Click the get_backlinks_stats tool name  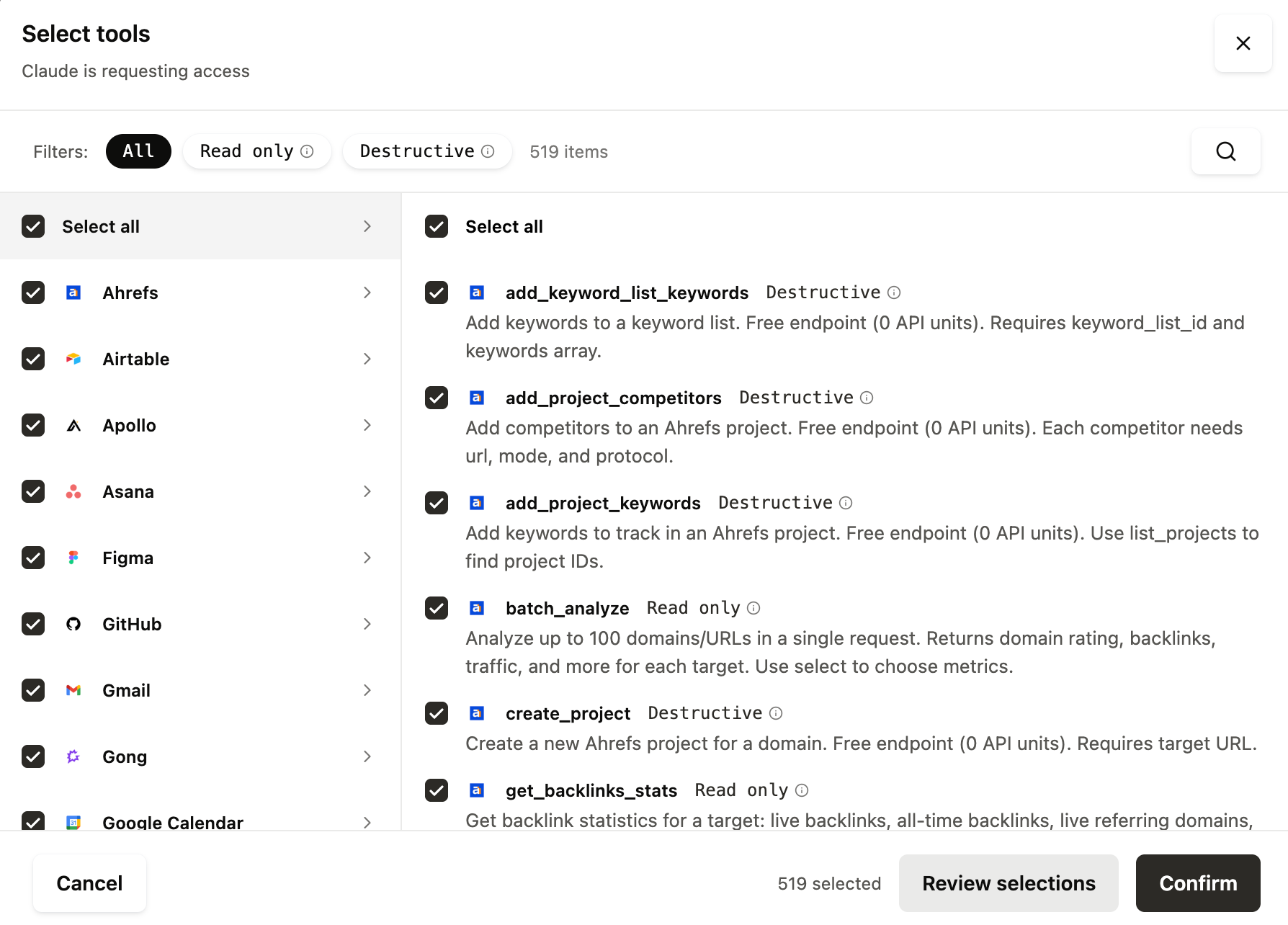(x=591, y=790)
